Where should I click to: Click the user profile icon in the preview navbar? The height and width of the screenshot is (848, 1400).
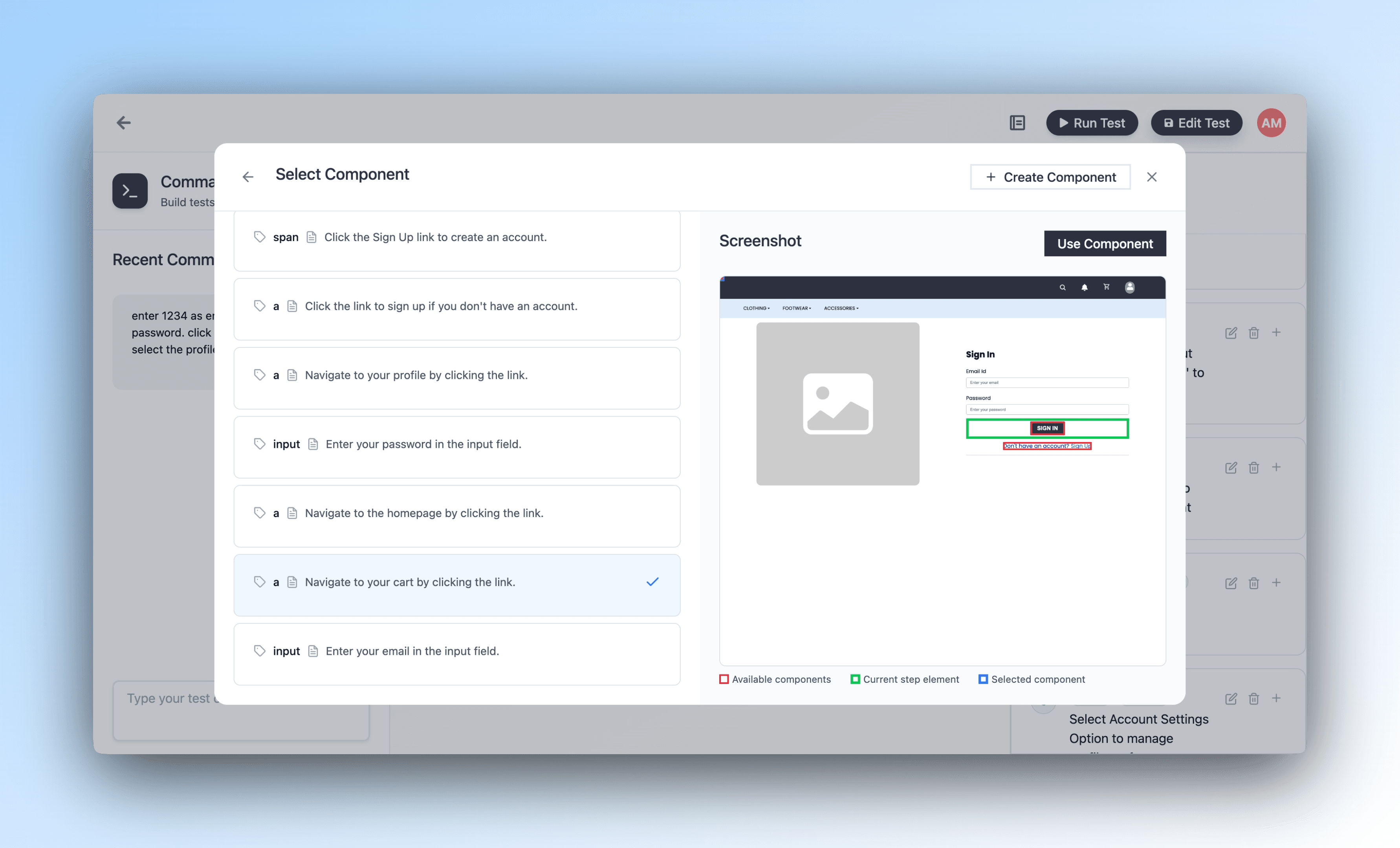(x=1130, y=287)
